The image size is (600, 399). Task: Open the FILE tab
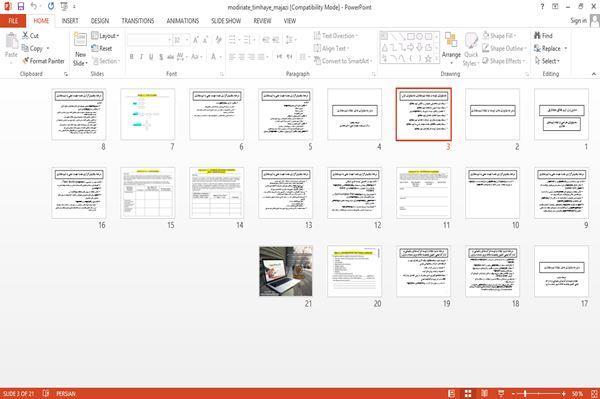coord(13,21)
